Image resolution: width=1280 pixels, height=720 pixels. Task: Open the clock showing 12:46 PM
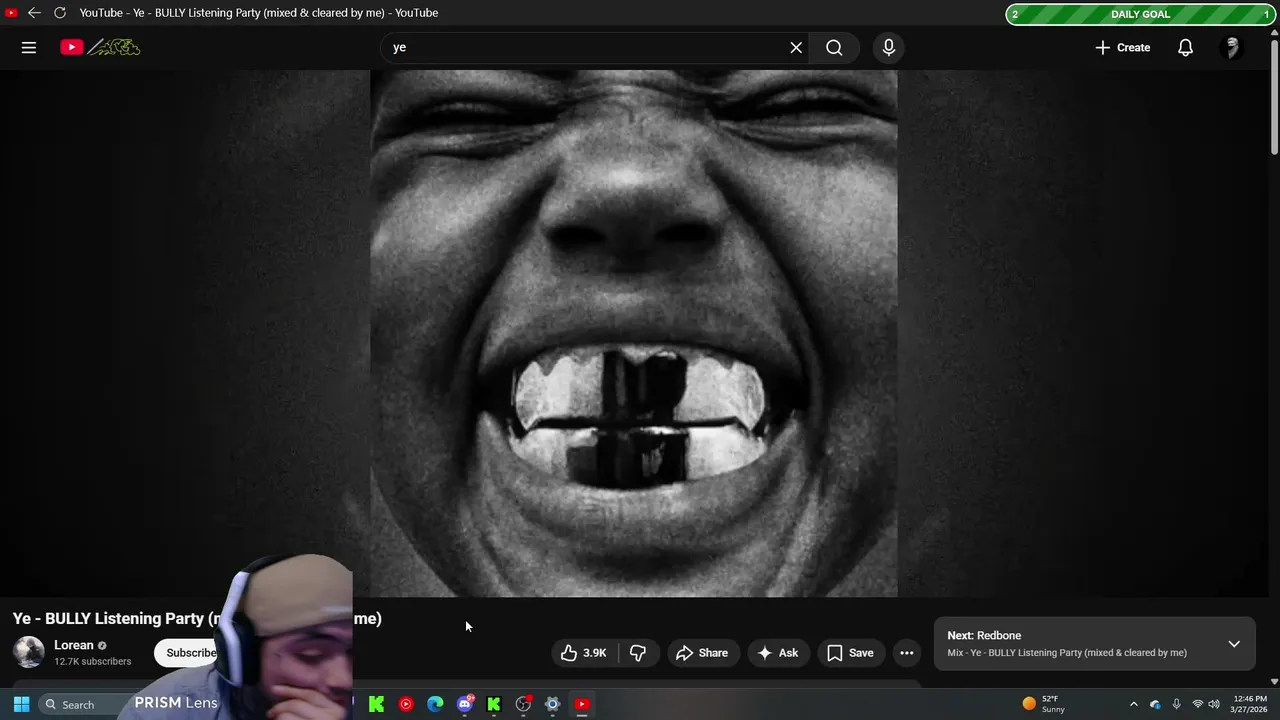click(x=1250, y=704)
